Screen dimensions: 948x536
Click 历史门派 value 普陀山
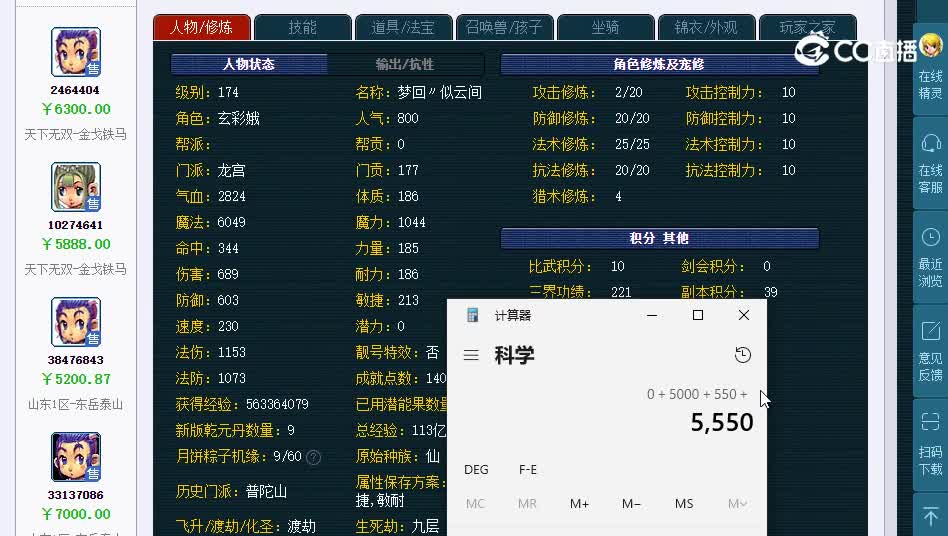267,491
